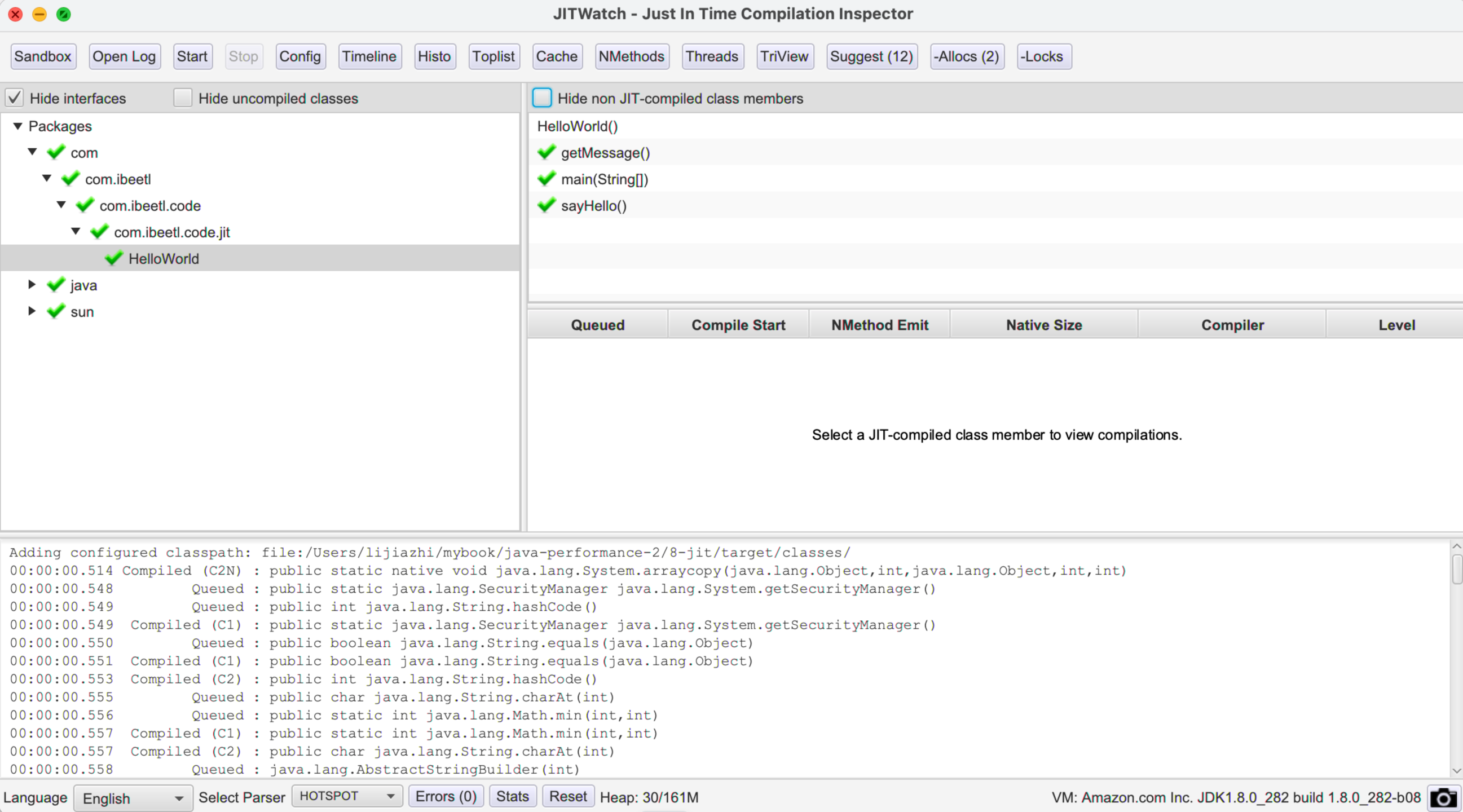
Task: Click the Queued column header
Action: (x=597, y=325)
